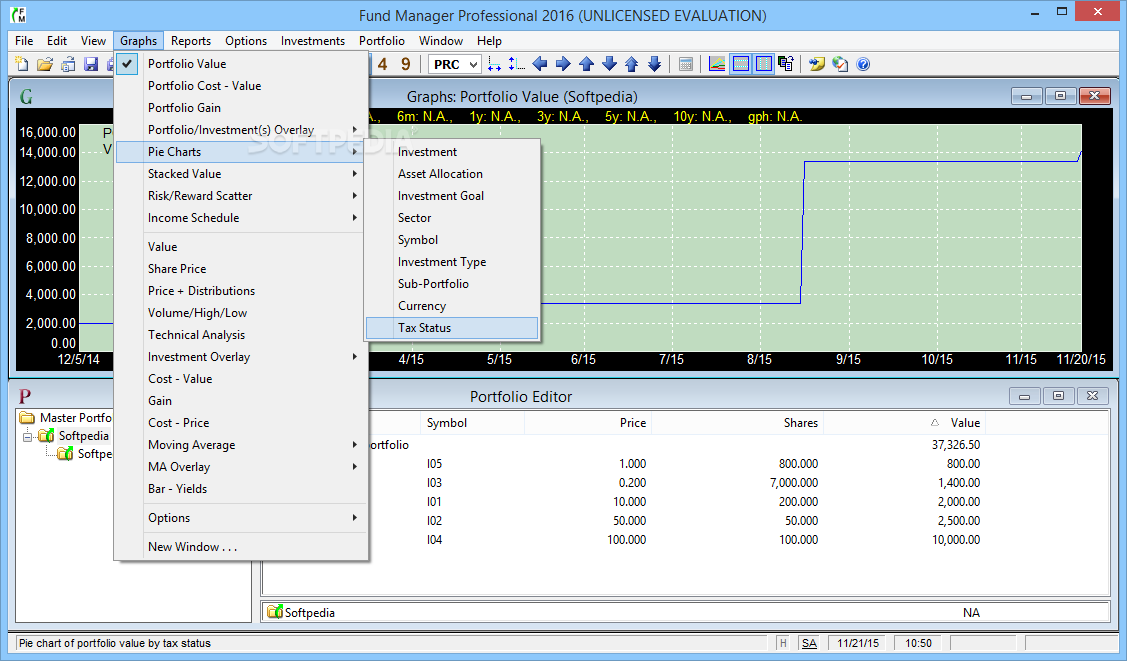Sort by the Value column header
Image resolution: width=1127 pixels, height=661 pixels.
pyautogui.click(x=903, y=423)
